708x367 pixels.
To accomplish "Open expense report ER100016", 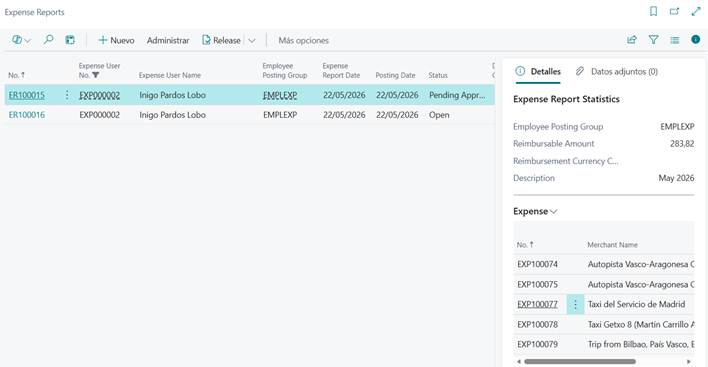I will 27,115.
